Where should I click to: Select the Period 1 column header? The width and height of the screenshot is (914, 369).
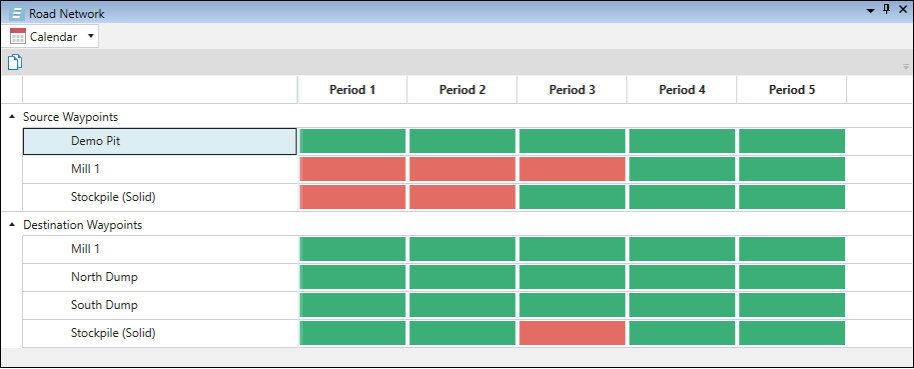[352, 90]
